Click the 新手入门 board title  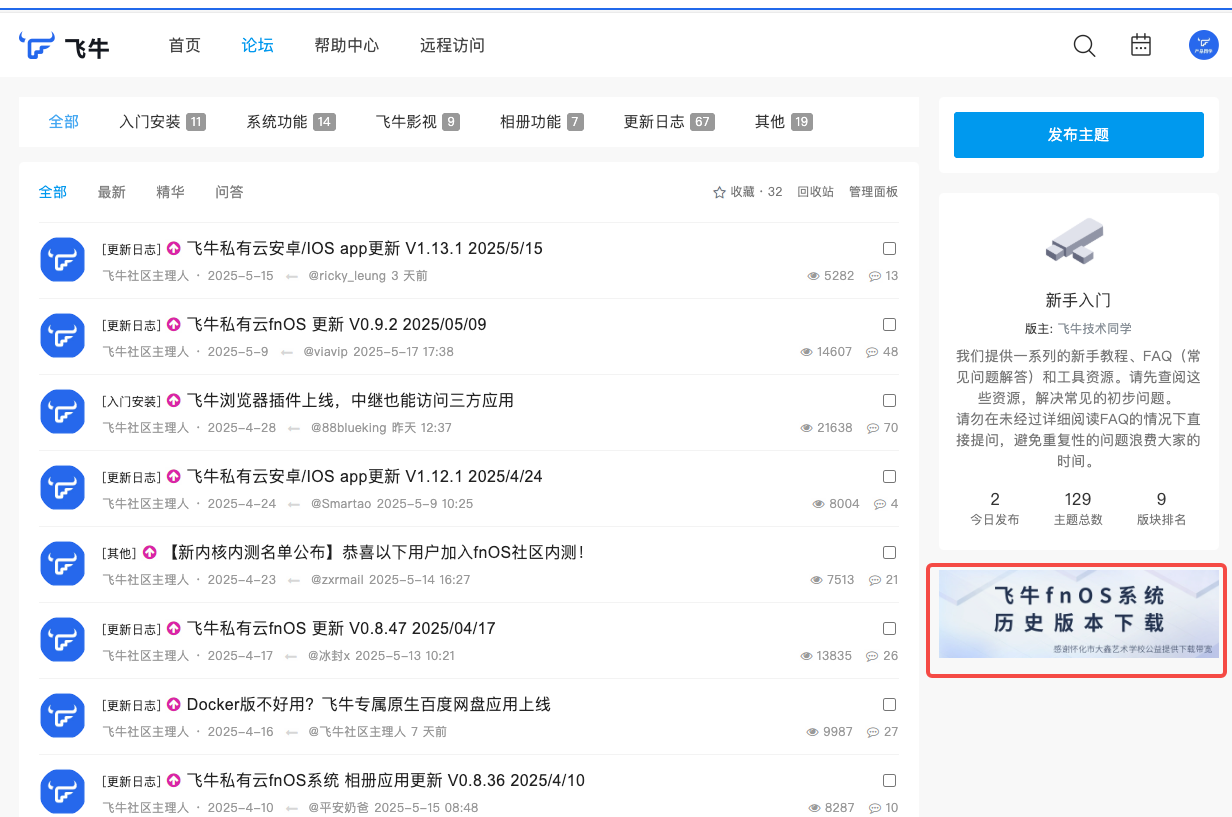(x=1078, y=300)
